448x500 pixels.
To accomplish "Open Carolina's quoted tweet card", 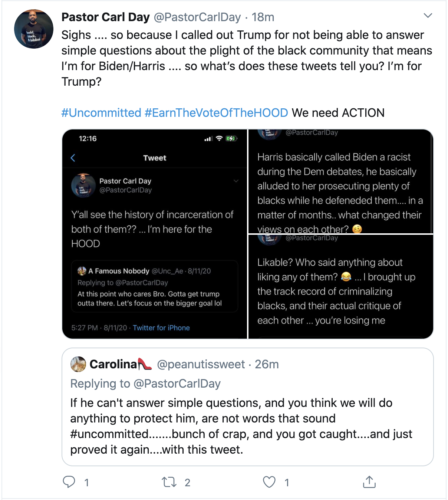I will [x=248, y=407].
